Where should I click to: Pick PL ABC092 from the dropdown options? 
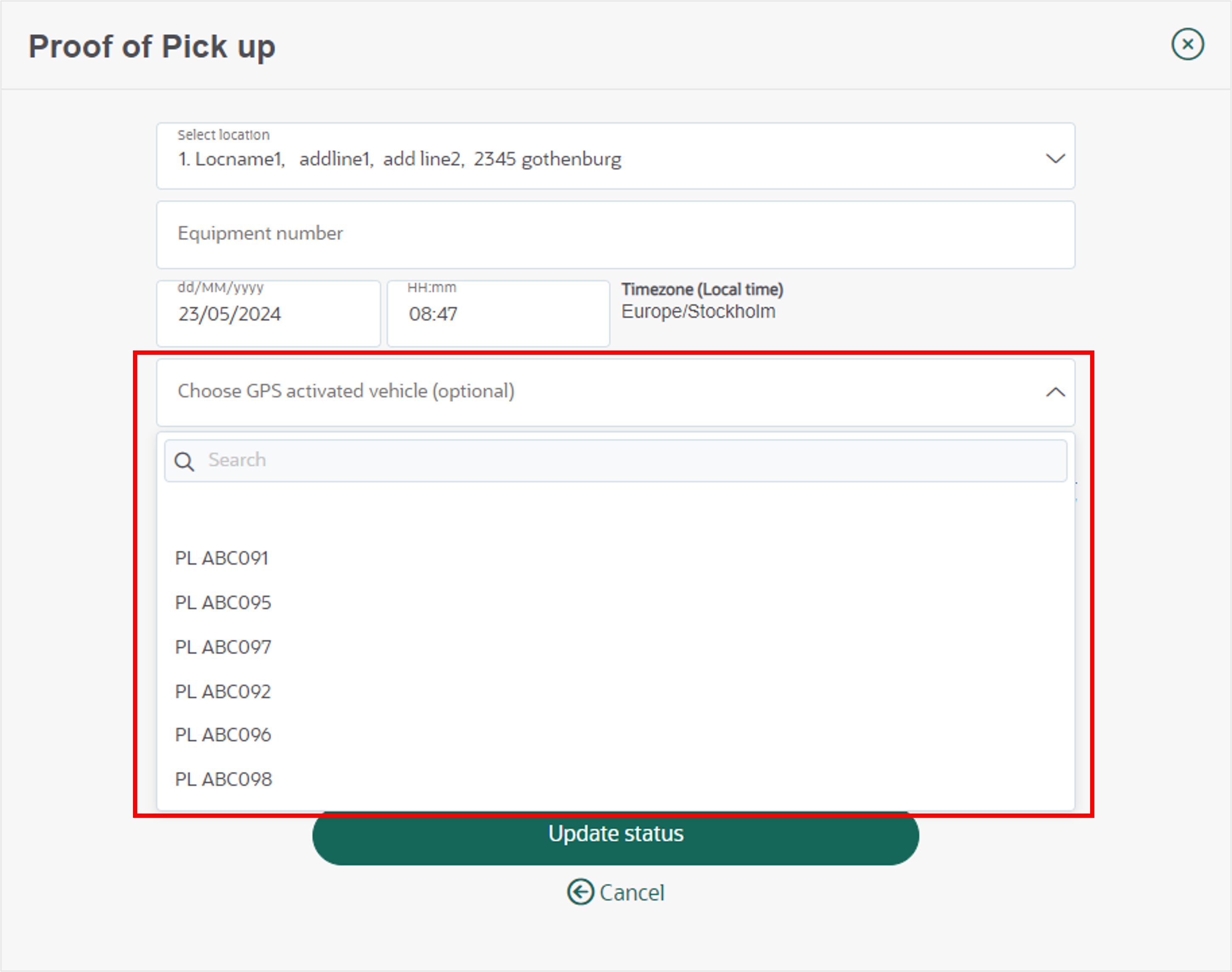pos(223,692)
